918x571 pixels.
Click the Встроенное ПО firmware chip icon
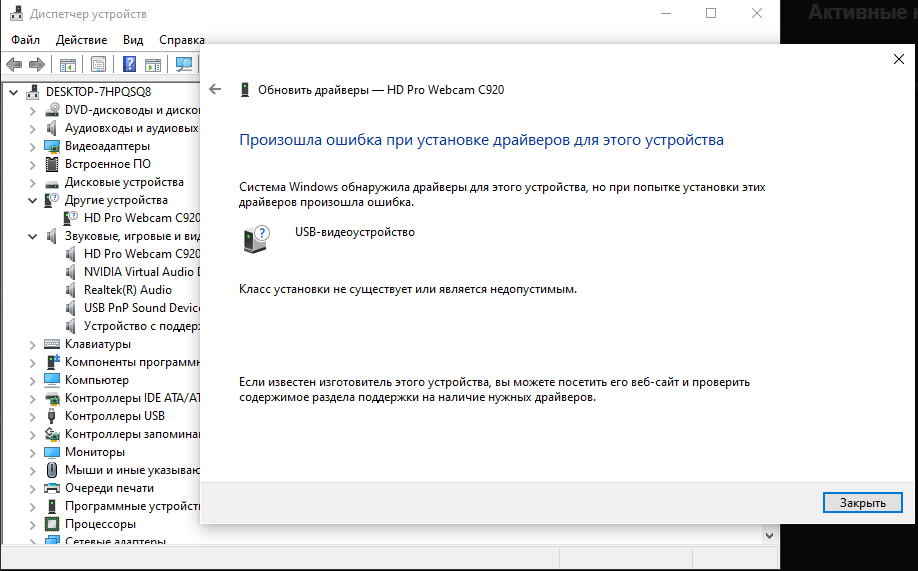pyautogui.click(x=52, y=164)
